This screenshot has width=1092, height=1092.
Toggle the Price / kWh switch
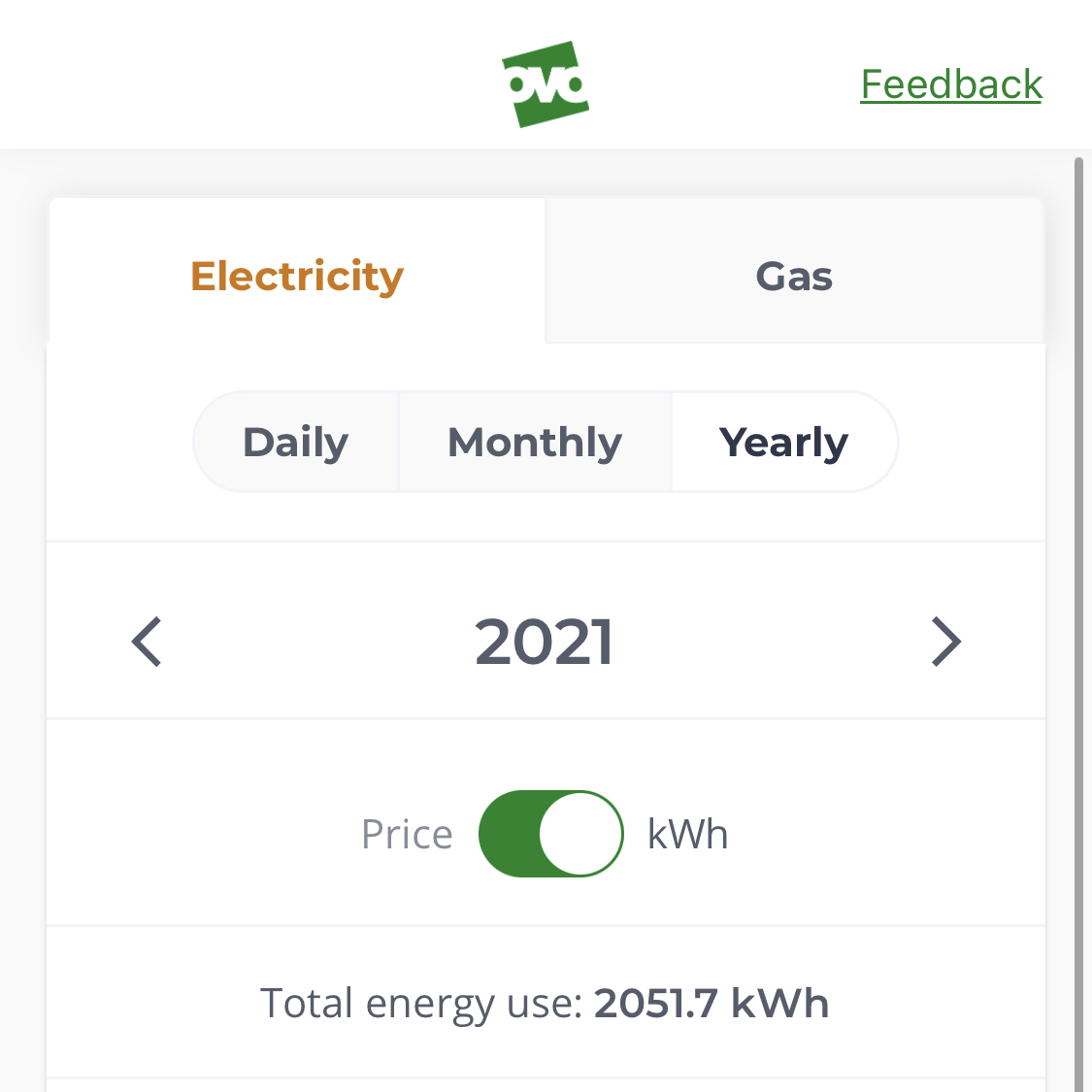click(551, 834)
